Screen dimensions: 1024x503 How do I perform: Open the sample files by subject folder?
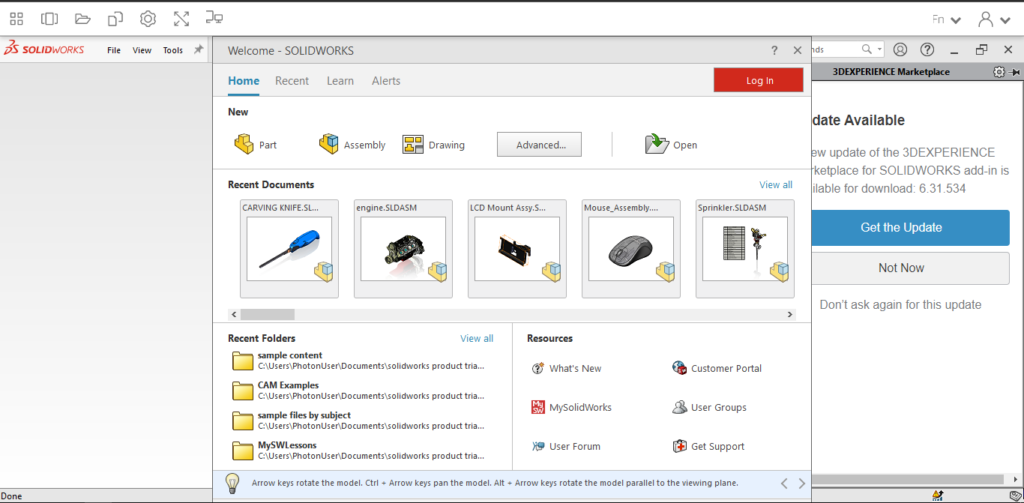pos(359,420)
